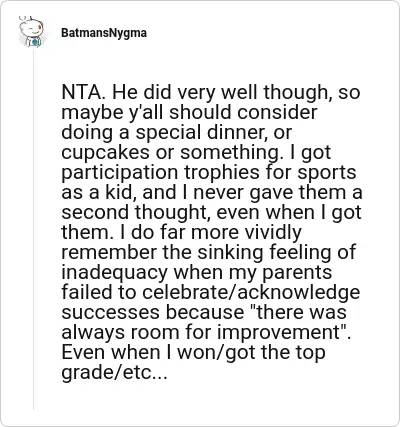Click the word 'inadequacy' in the comment
This screenshot has height=427, width=400.
click(114, 273)
